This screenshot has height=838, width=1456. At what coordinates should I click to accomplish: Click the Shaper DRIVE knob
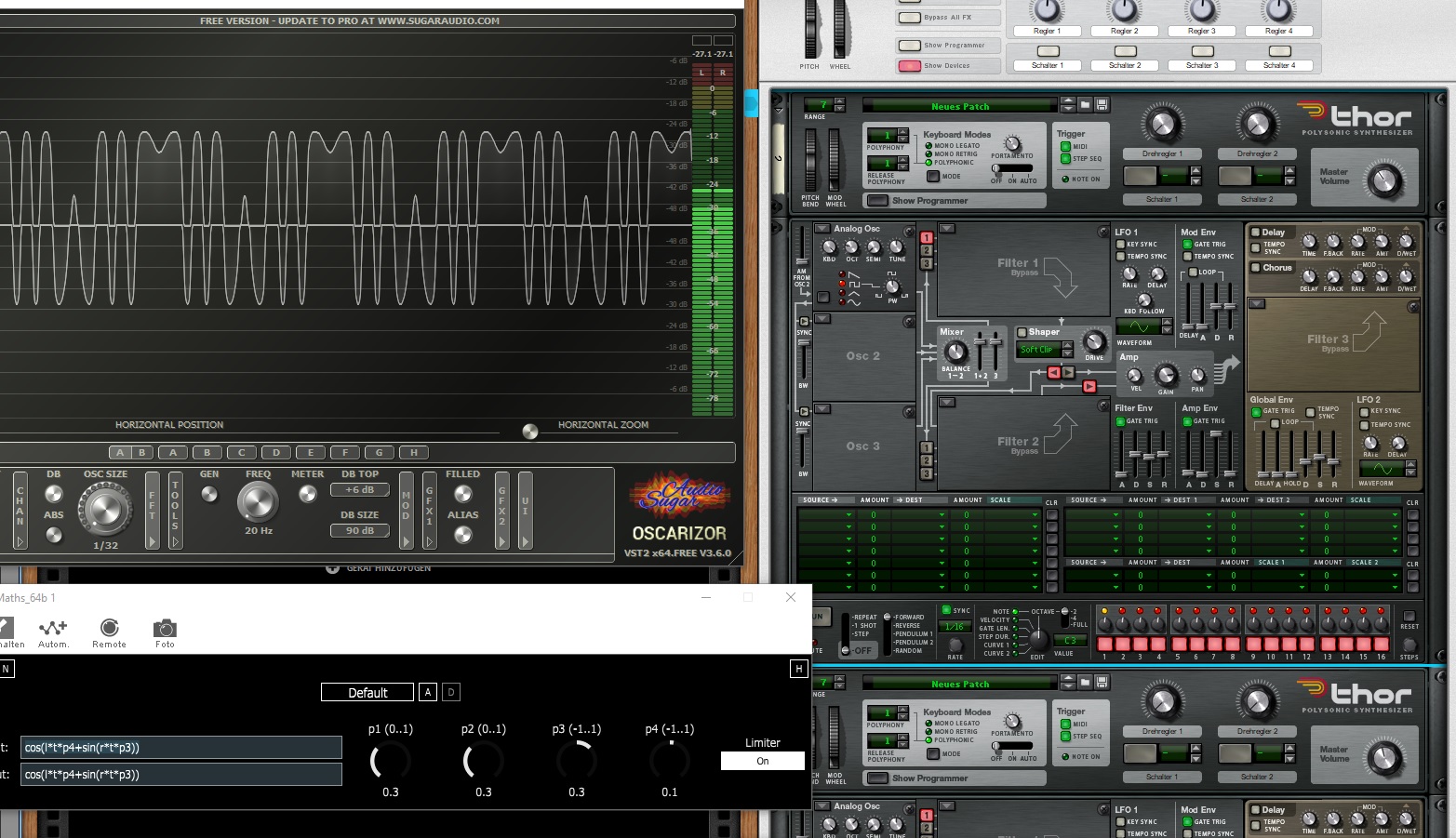click(x=1095, y=341)
